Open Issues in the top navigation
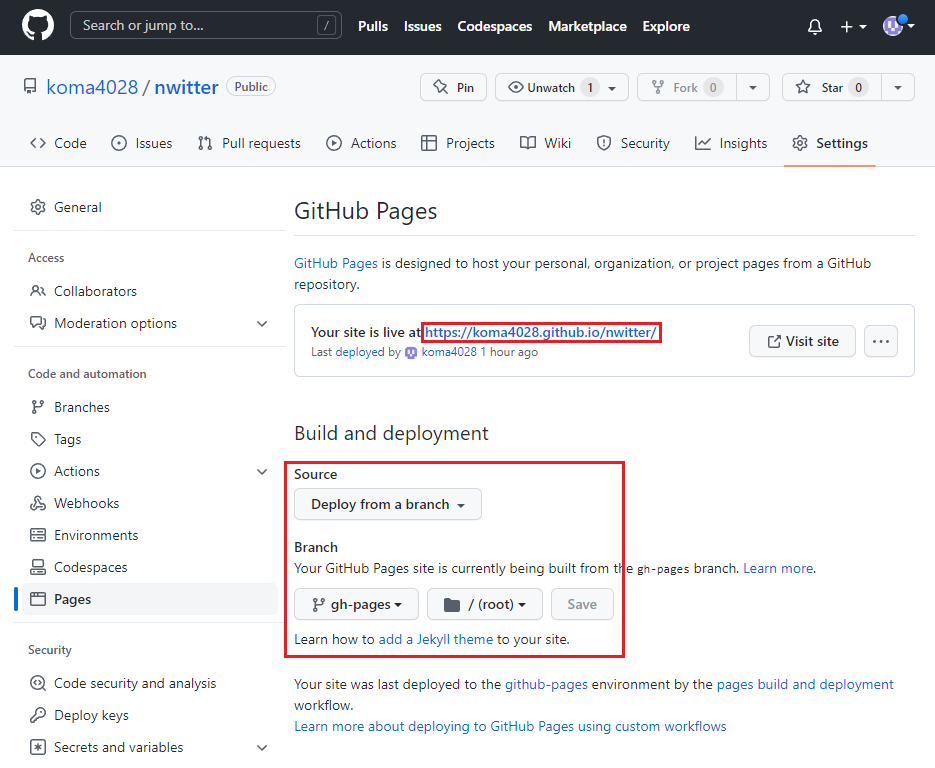The width and height of the screenshot is (935, 768). tap(423, 26)
